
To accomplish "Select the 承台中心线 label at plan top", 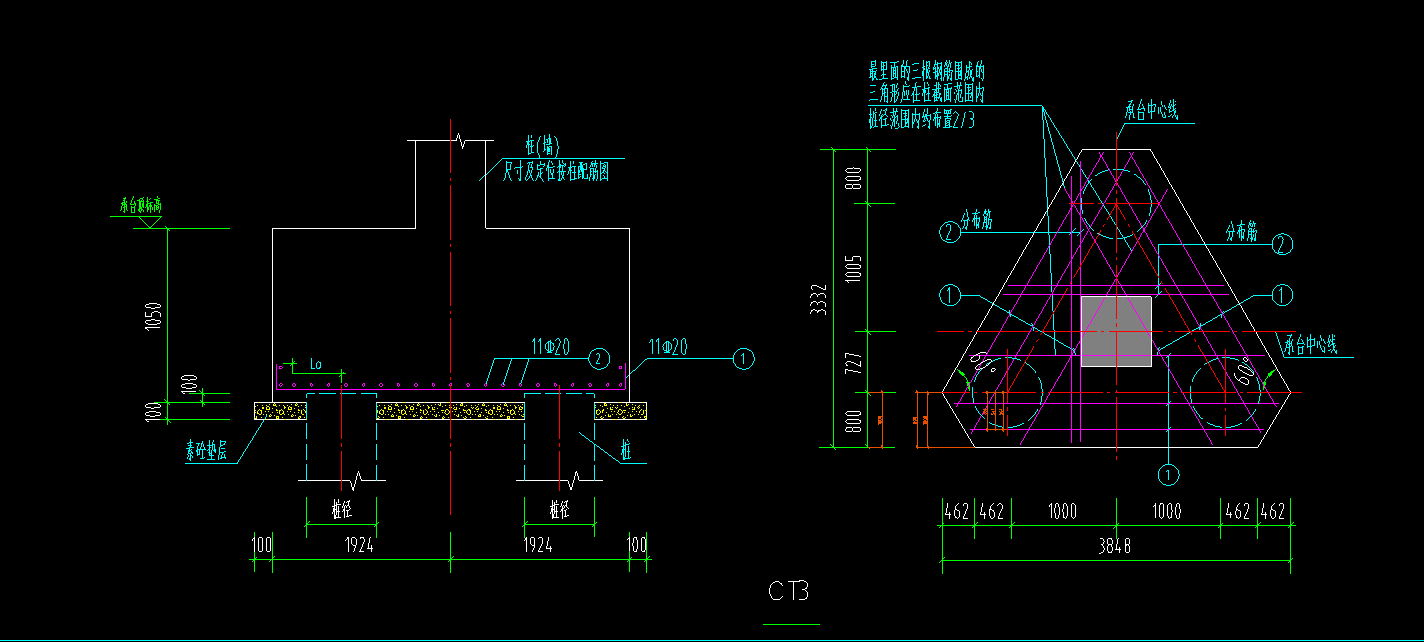I will pyautogui.click(x=1151, y=111).
